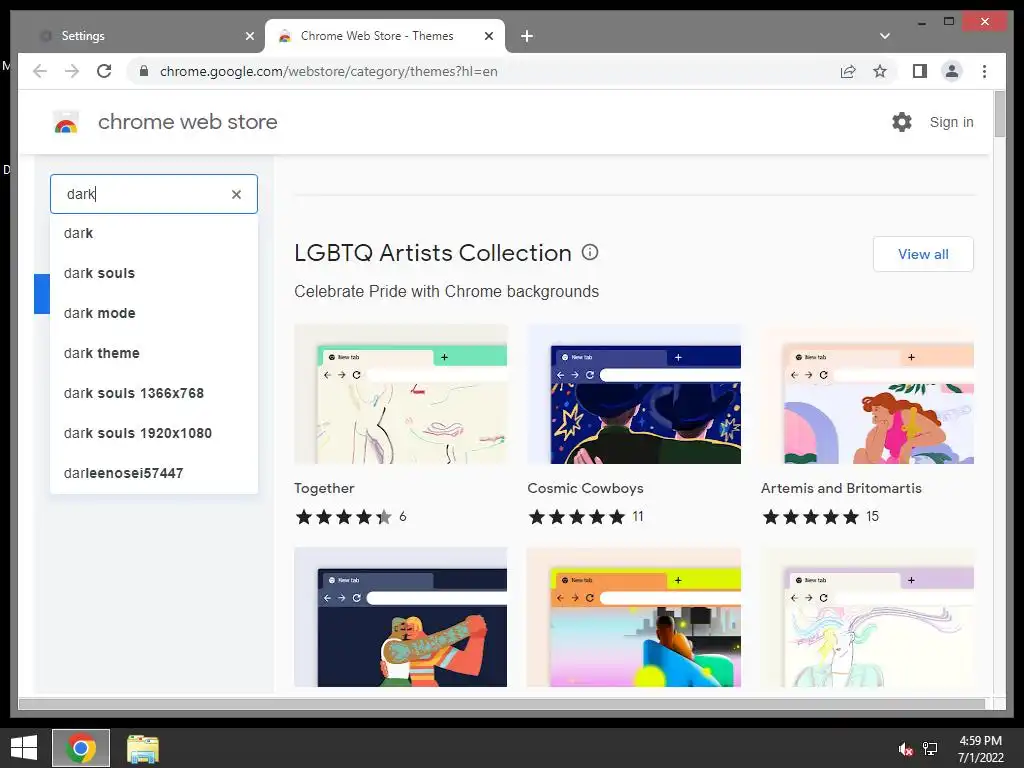Share this page from the address bar
1024x768 pixels.
tap(848, 71)
